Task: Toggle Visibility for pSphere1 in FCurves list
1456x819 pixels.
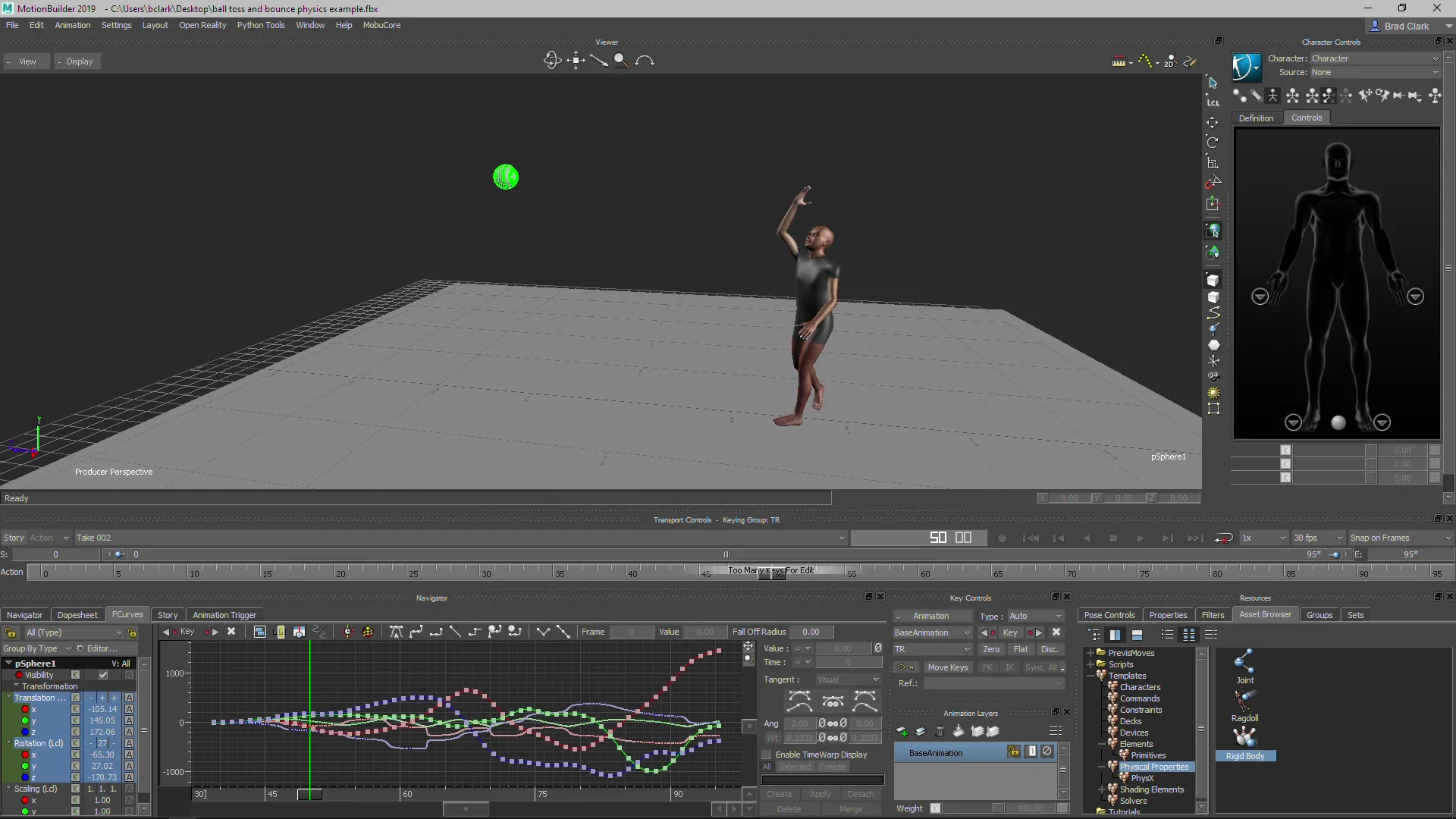Action: click(103, 675)
